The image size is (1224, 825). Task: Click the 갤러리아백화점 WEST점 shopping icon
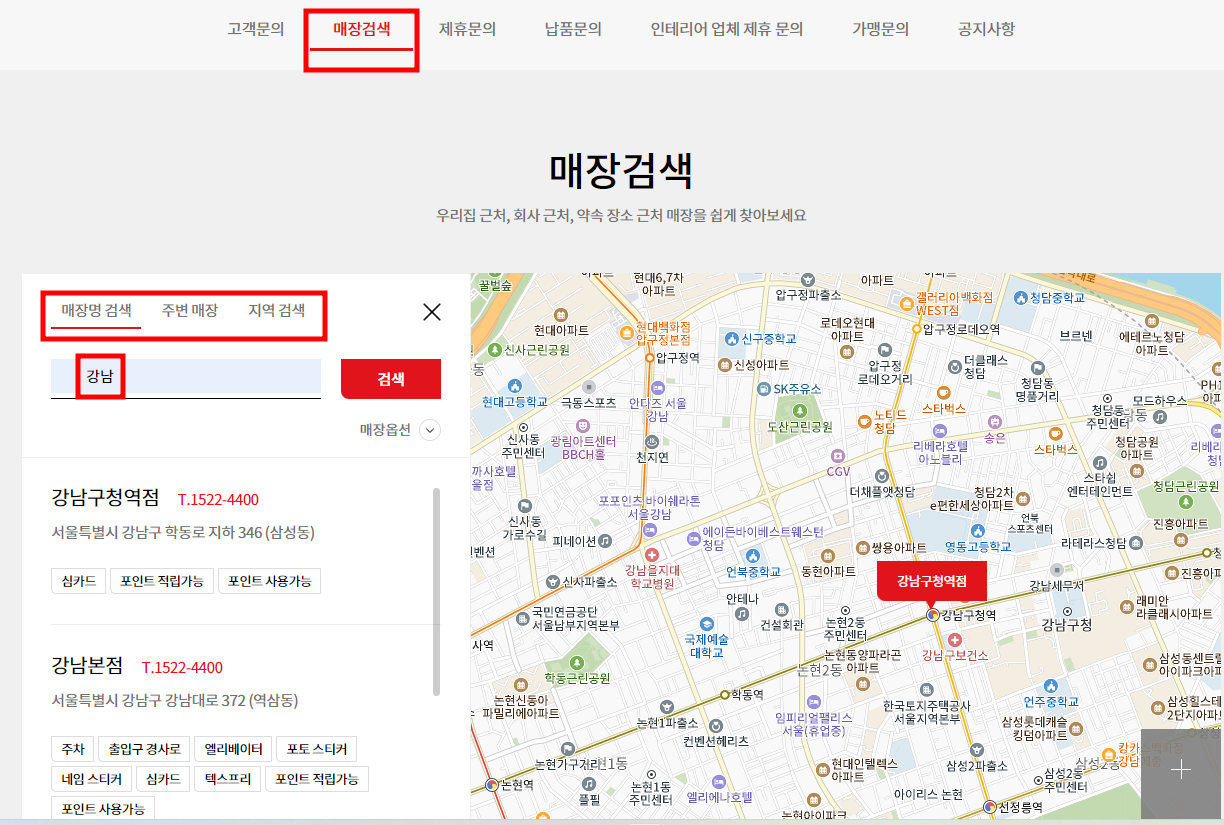point(906,302)
